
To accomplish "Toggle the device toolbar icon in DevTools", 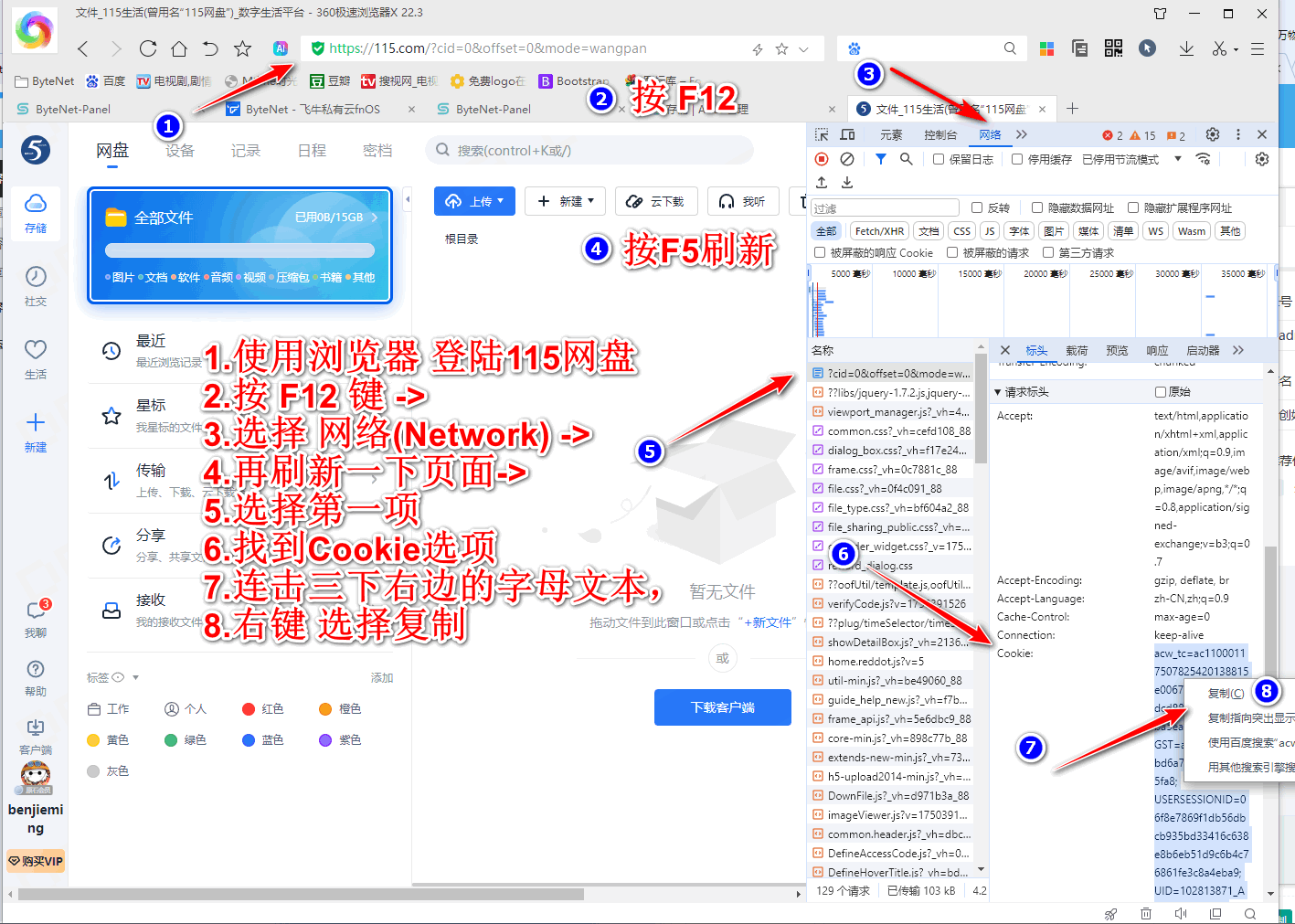I will point(847,134).
